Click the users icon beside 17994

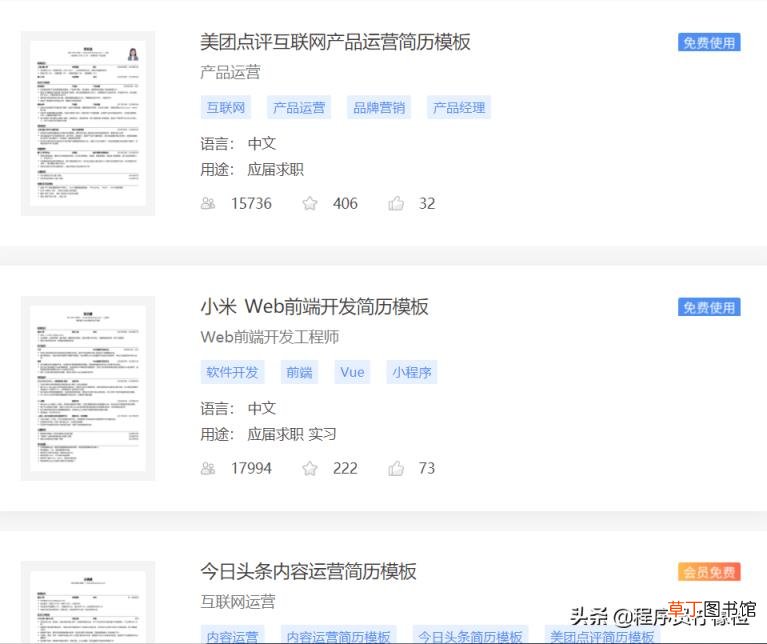click(x=208, y=468)
